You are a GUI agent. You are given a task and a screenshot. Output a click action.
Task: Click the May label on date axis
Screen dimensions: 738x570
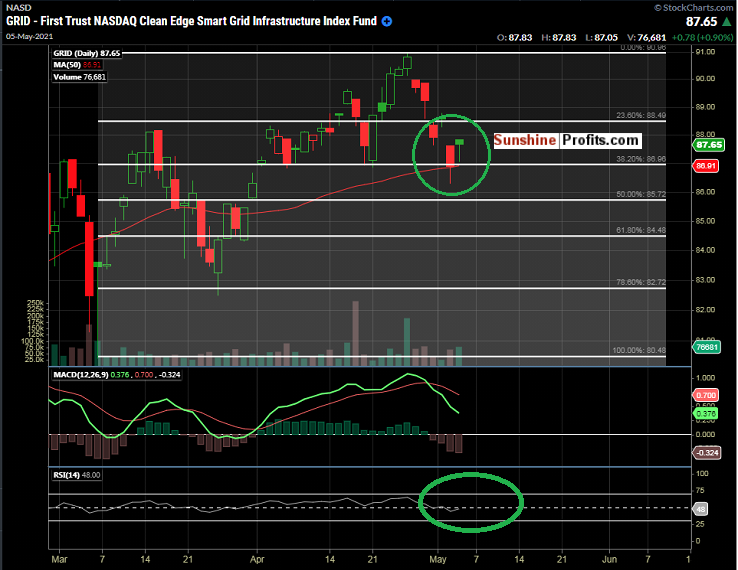pyautogui.click(x=438, y=559)
